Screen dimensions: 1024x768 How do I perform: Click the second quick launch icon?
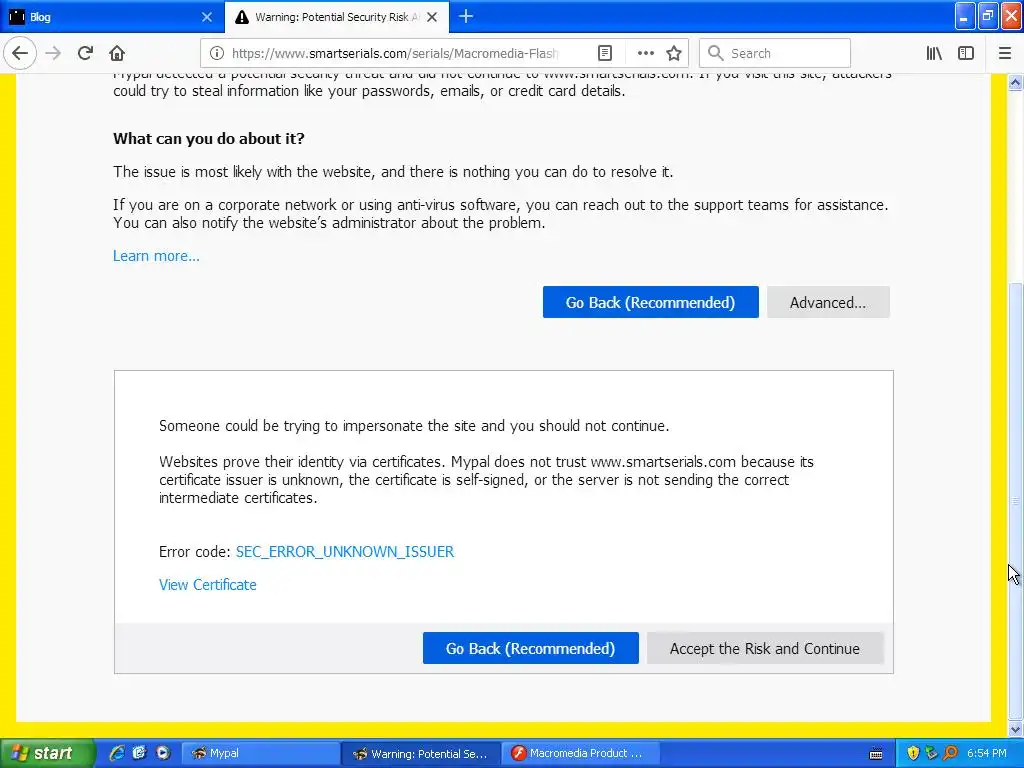pos(139,753)
